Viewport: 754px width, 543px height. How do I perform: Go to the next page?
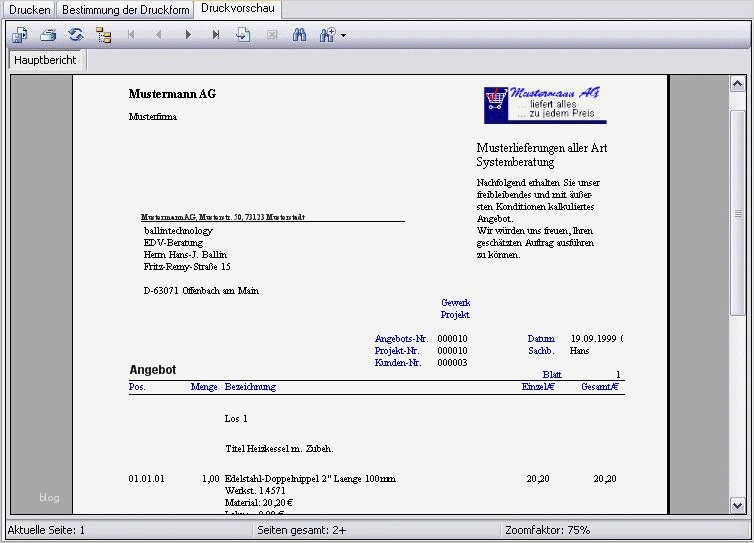[188, 35]
